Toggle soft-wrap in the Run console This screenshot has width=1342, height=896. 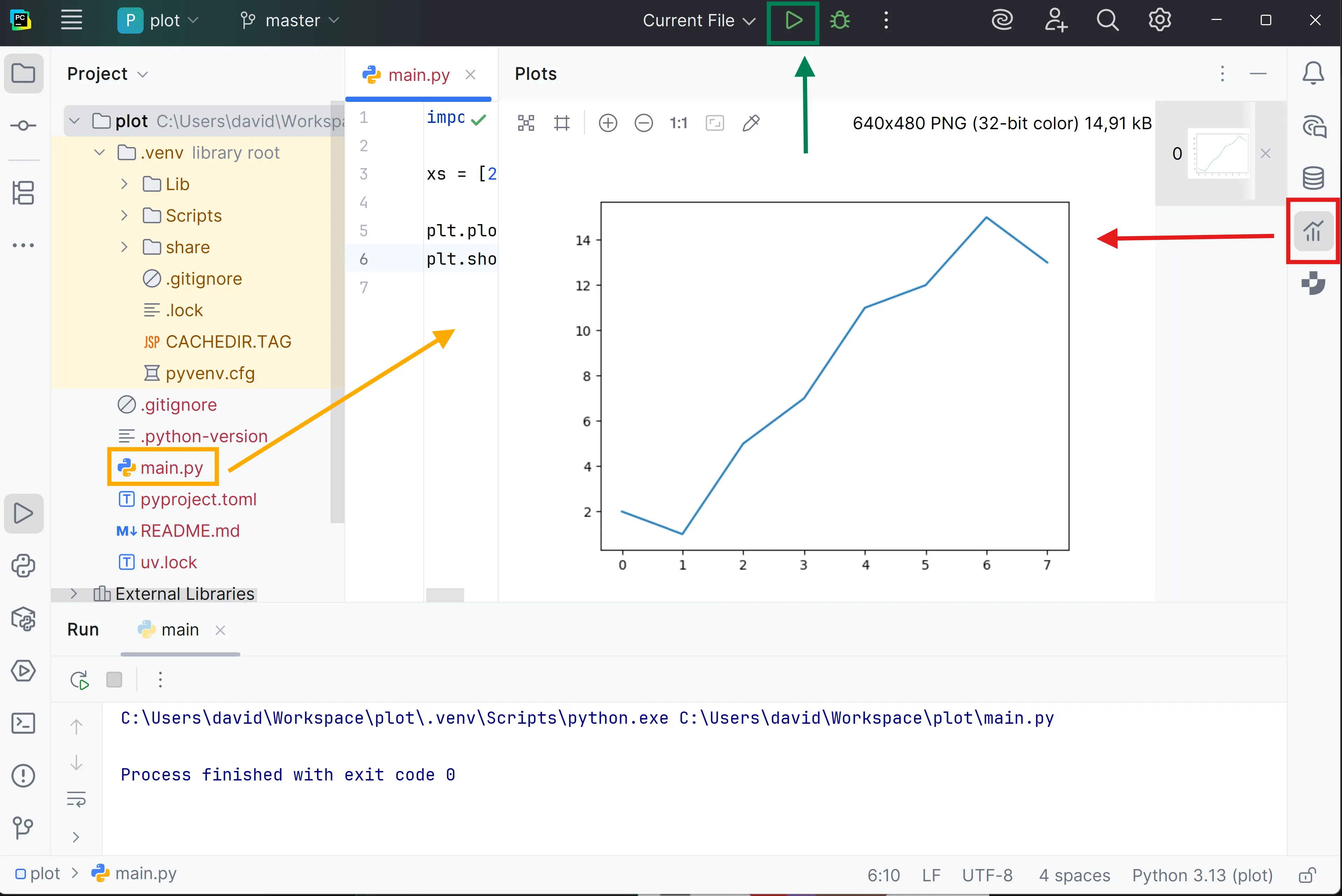76,799
